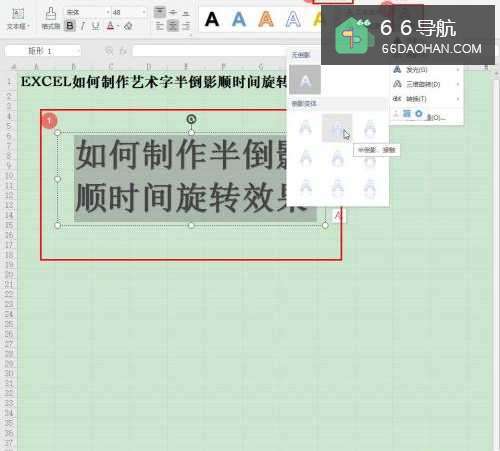Toggle bold formatting button
This screenshot has width=500, height=451.
pos(70,26)
